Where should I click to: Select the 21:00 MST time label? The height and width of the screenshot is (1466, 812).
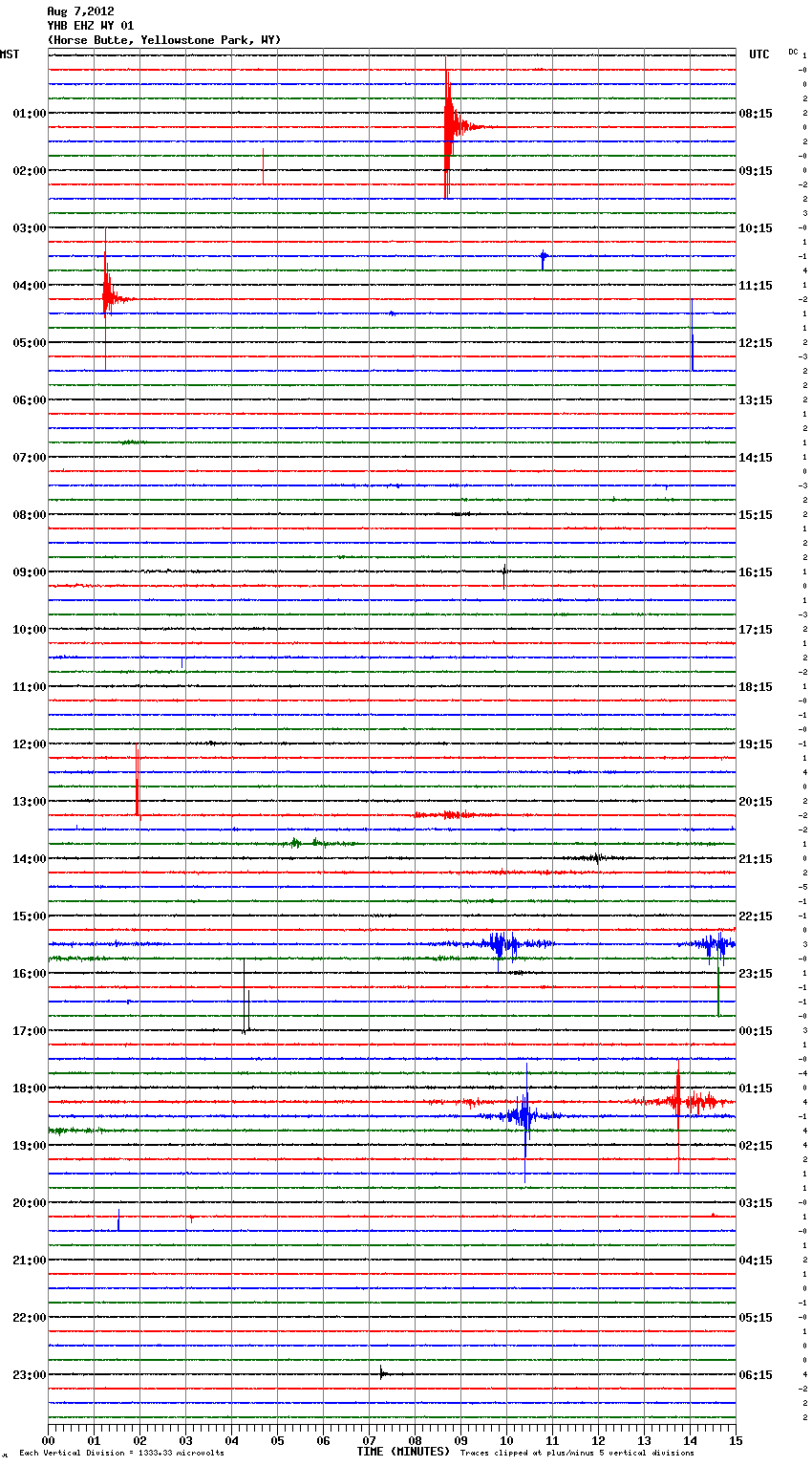click(x=30, y=1260)
